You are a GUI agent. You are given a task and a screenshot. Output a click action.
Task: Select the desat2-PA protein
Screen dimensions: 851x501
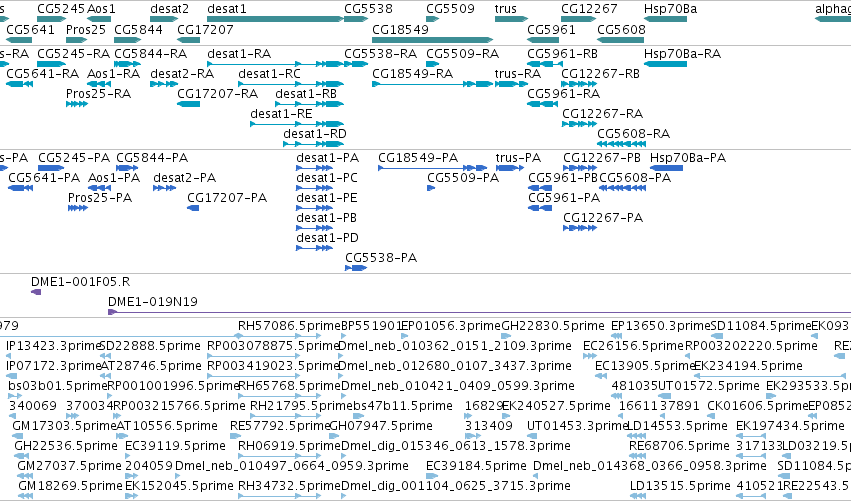[185, 178]
